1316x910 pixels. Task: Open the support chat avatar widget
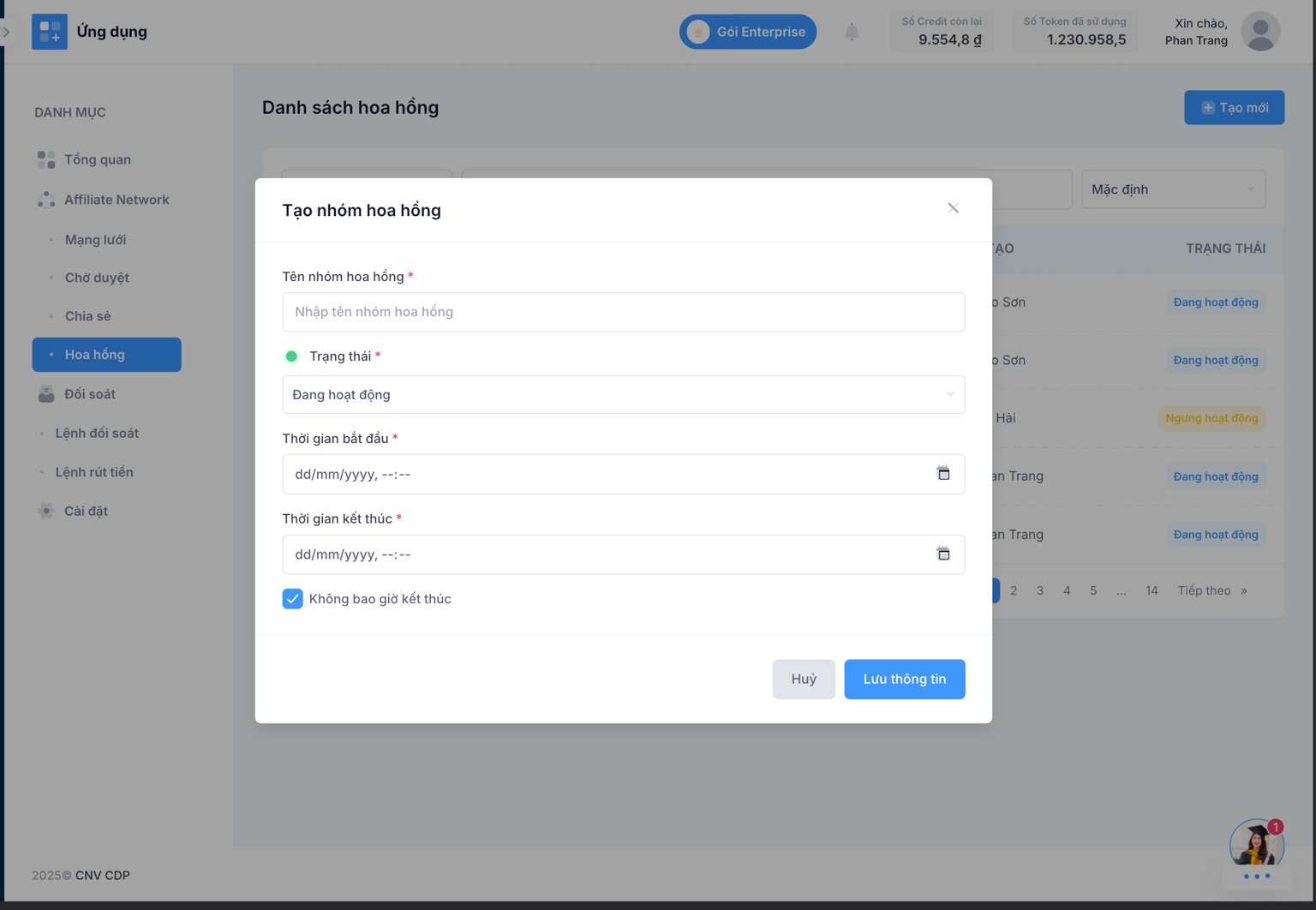click(1256, 846)
